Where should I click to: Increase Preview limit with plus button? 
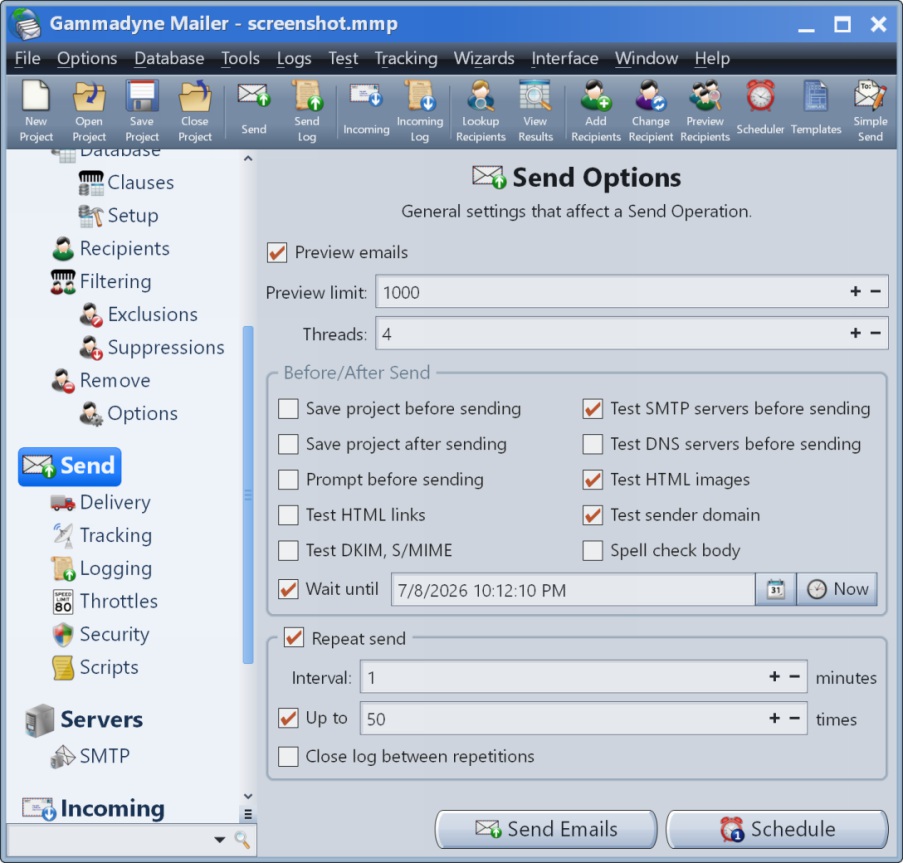[856, 291]
